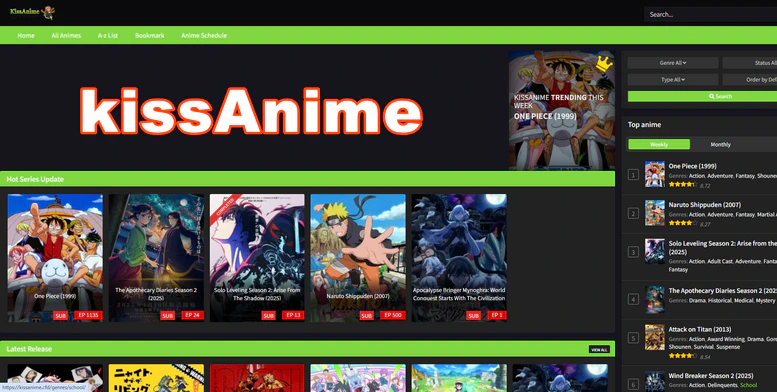Click the School genre link under Wind Breaker
Screen dimensions: 777x392
tap(748, 385)
